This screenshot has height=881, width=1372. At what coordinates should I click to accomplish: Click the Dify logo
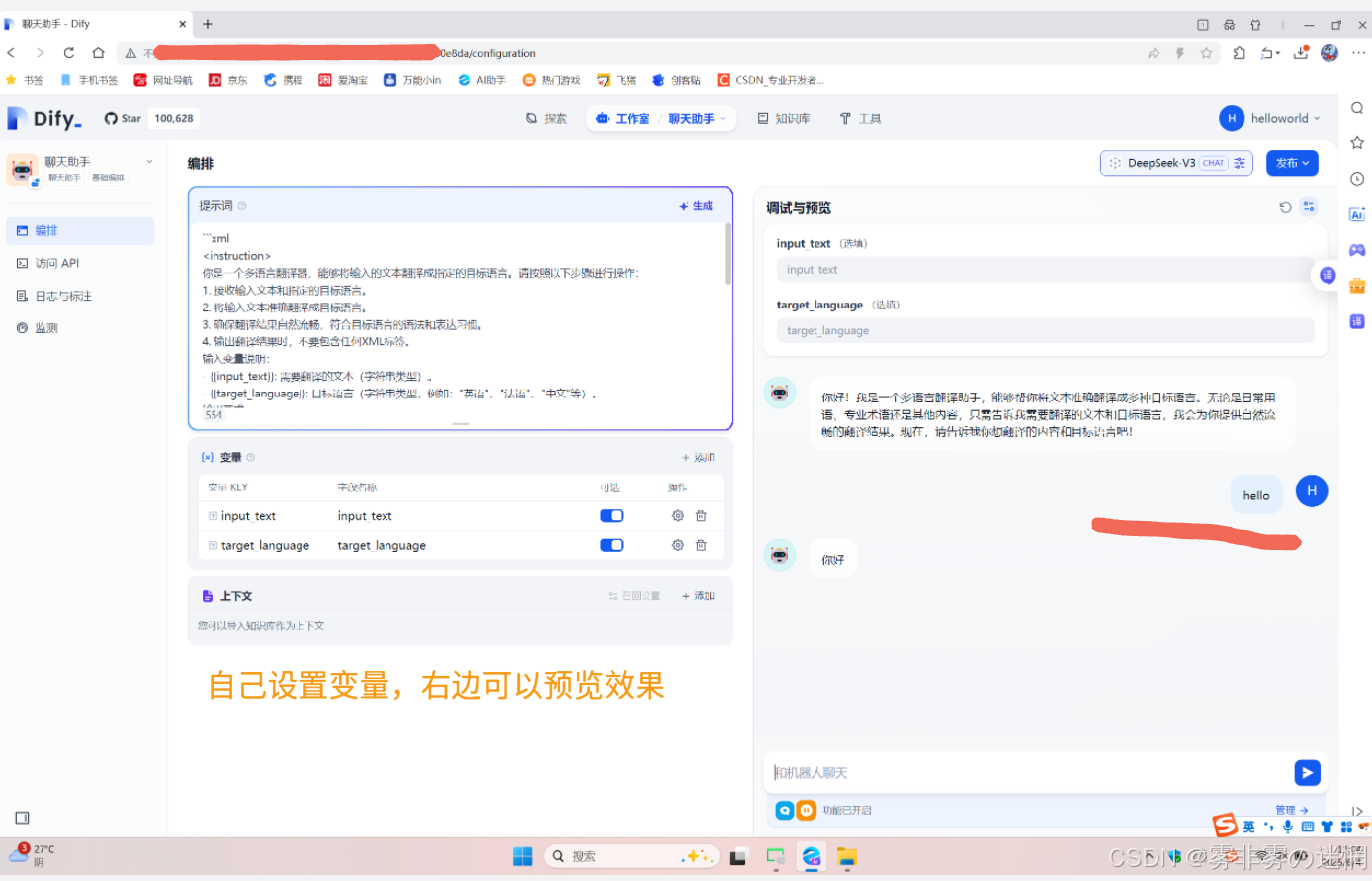[43, 118]
